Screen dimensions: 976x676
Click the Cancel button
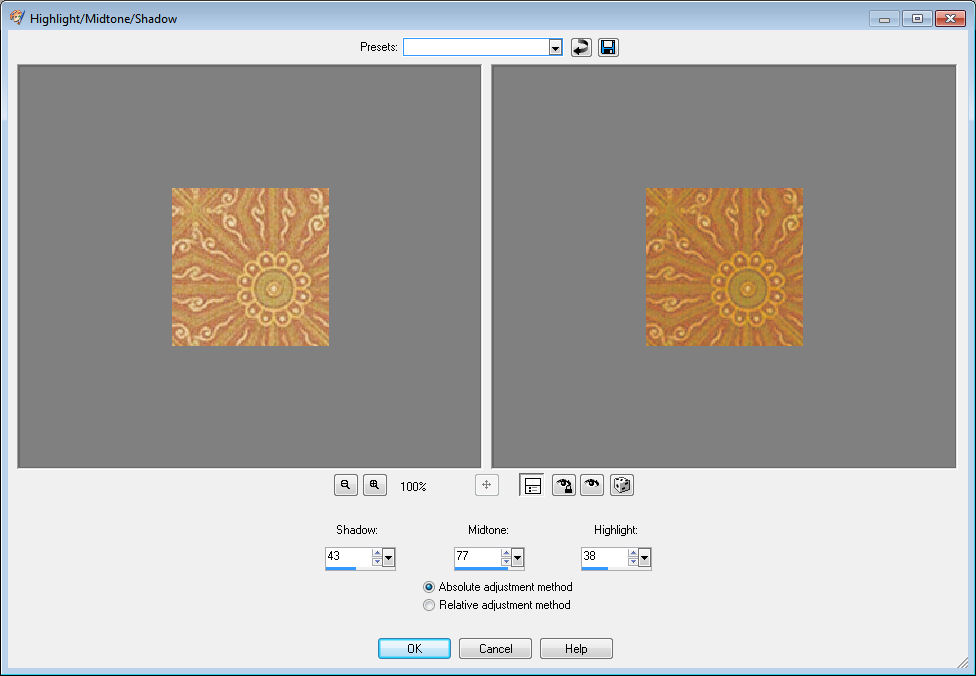495,649
